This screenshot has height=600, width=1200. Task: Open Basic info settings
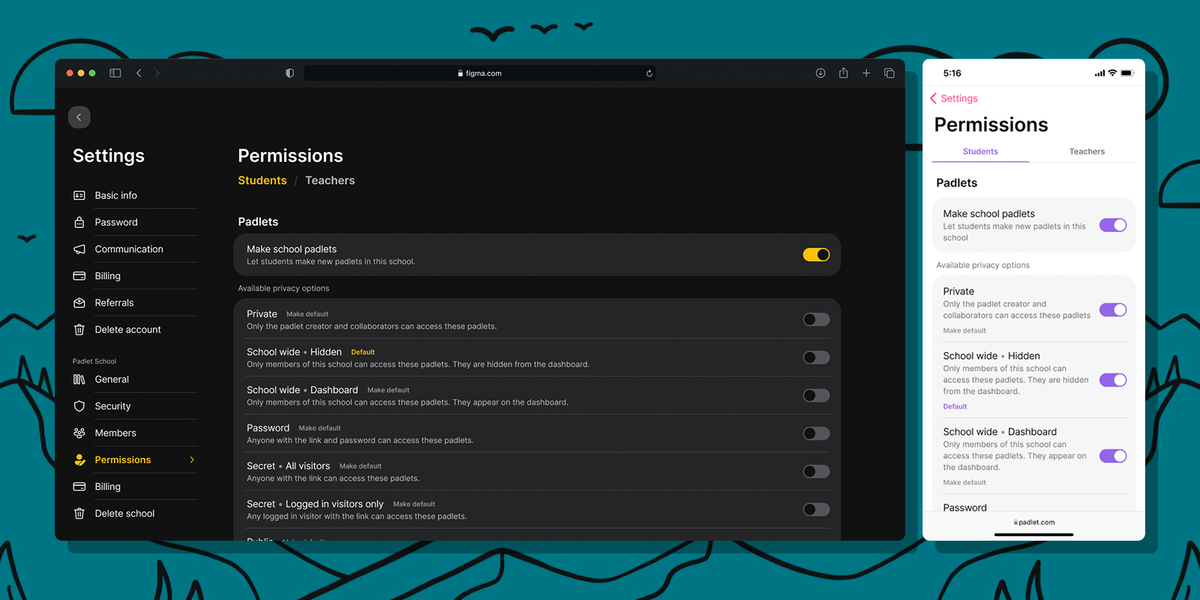(116, 196)
